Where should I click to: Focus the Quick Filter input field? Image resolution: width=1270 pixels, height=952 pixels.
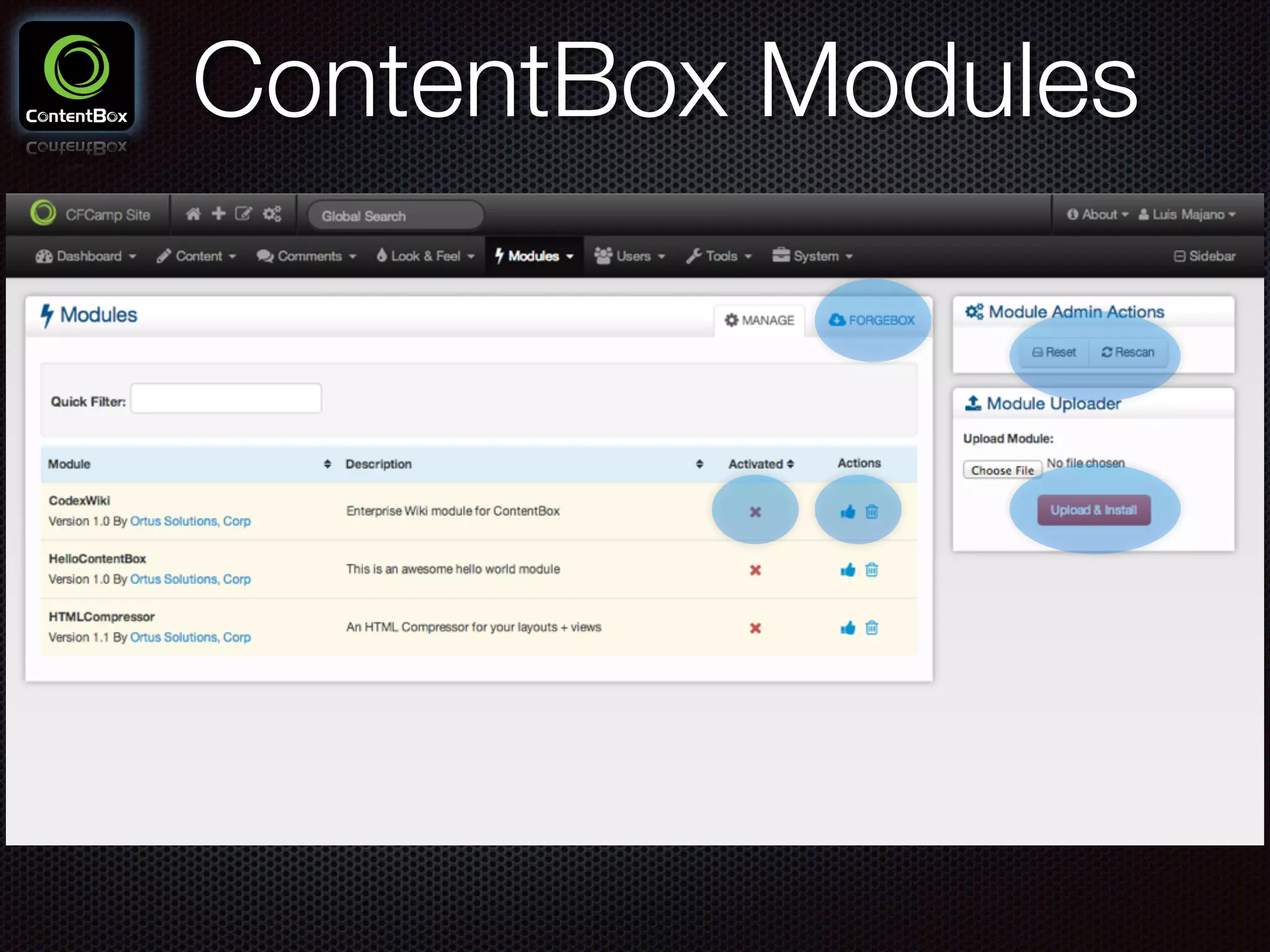click(x=226, y=399)
